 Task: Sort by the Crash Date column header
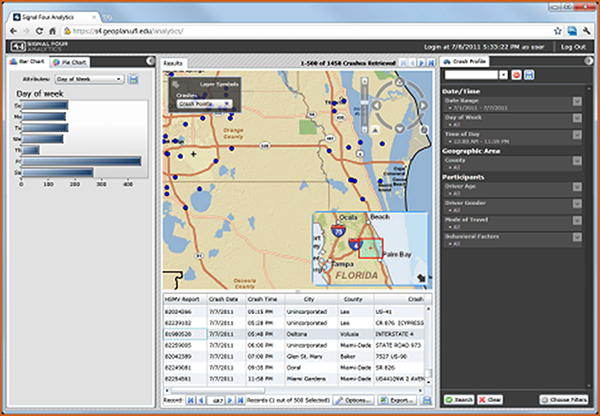(223, 299)
